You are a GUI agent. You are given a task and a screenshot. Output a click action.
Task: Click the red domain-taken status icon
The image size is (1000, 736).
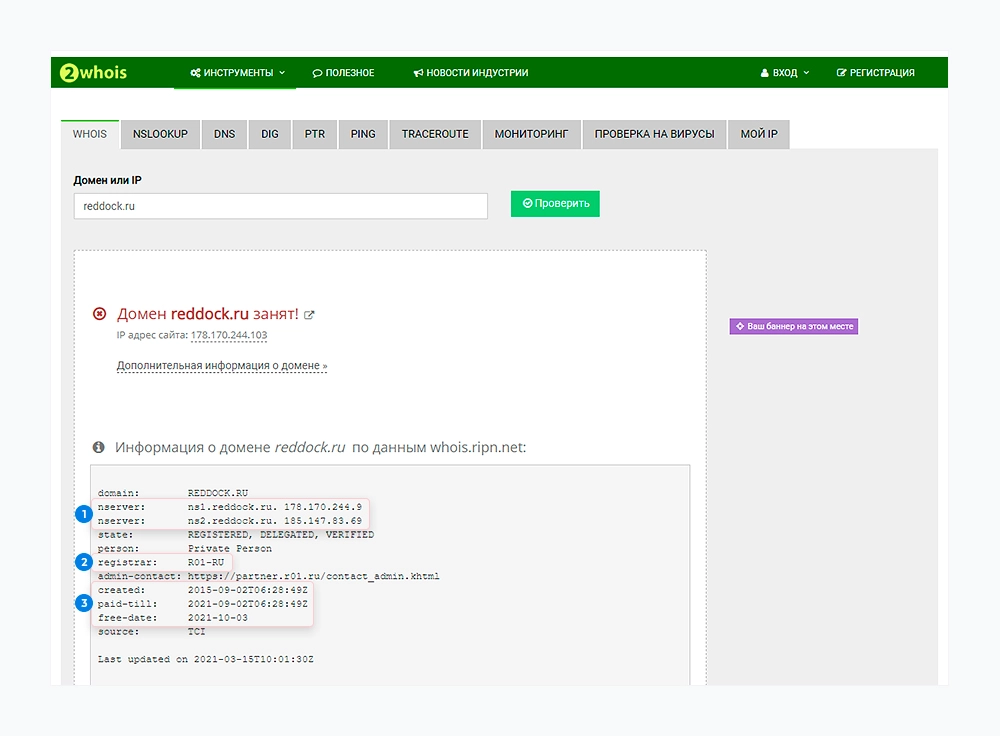coord(99,314)
